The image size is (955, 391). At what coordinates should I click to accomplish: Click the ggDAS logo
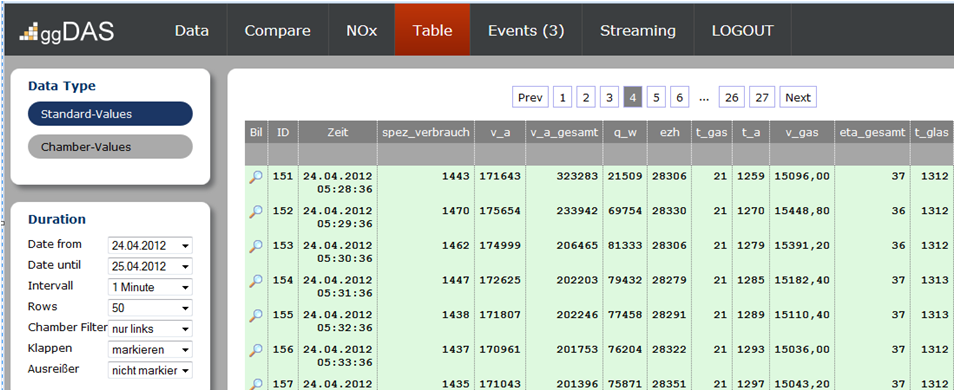[66, 32]
